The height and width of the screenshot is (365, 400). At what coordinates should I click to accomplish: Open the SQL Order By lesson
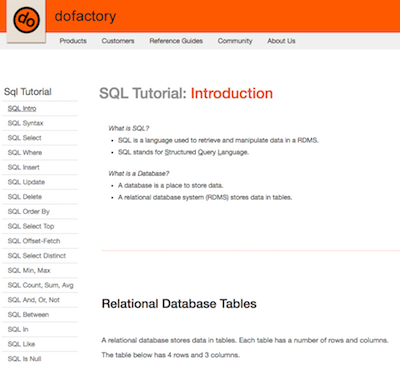coord(29,211)
